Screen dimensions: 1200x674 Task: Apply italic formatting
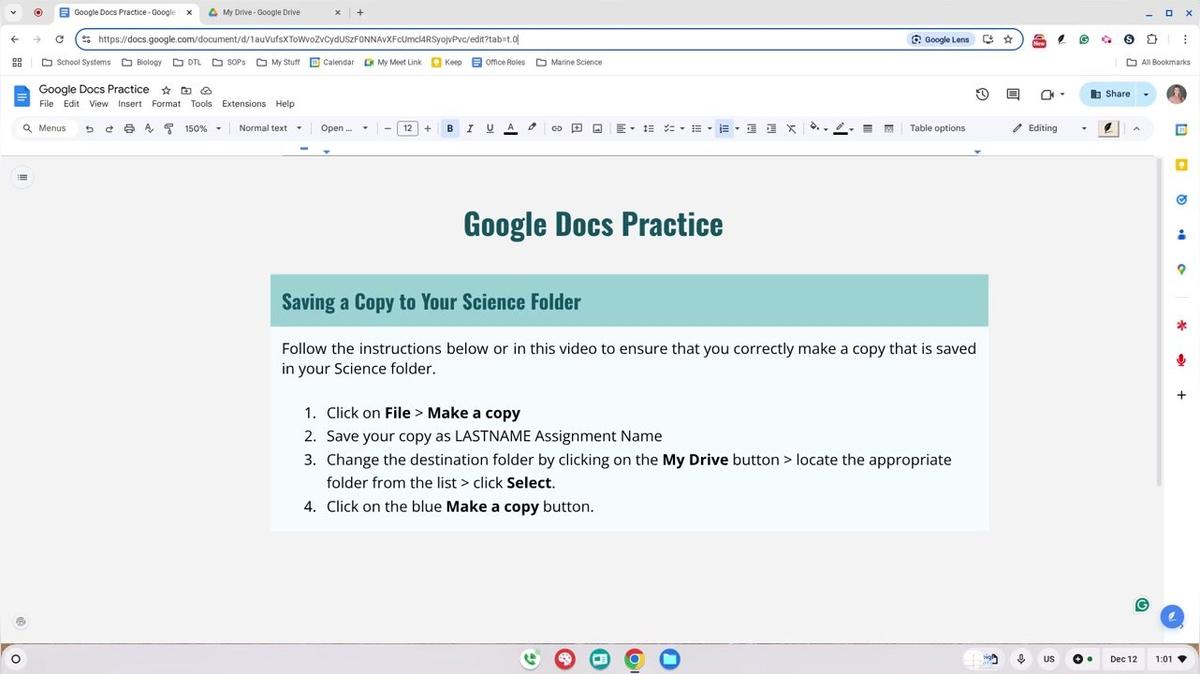470,128
